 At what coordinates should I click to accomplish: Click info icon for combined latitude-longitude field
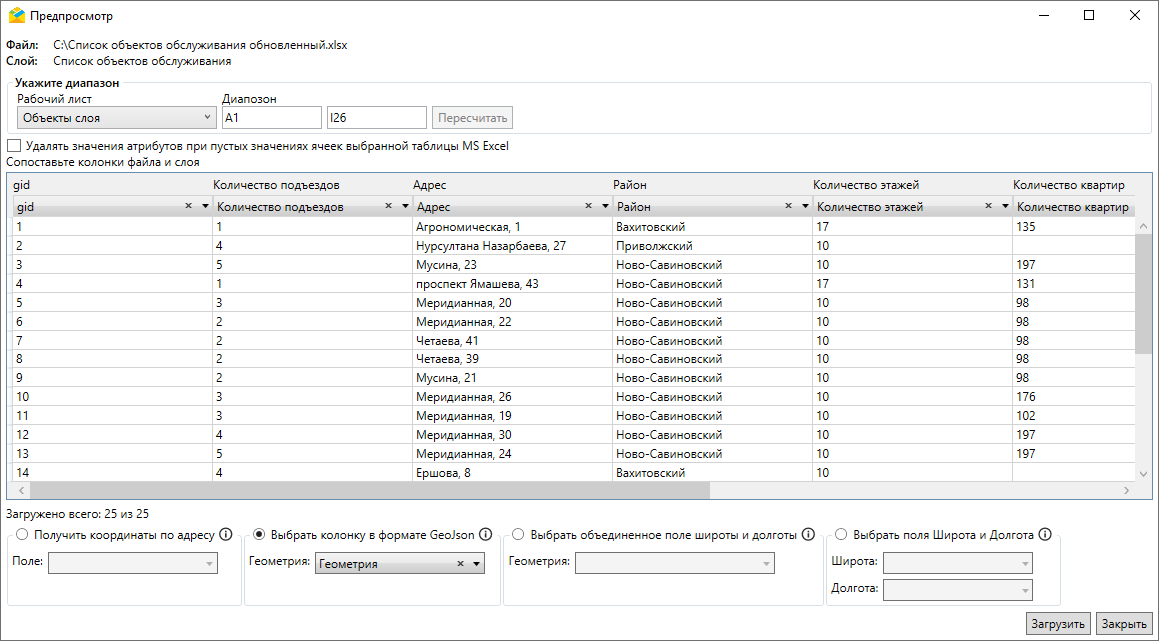[808, 534]
